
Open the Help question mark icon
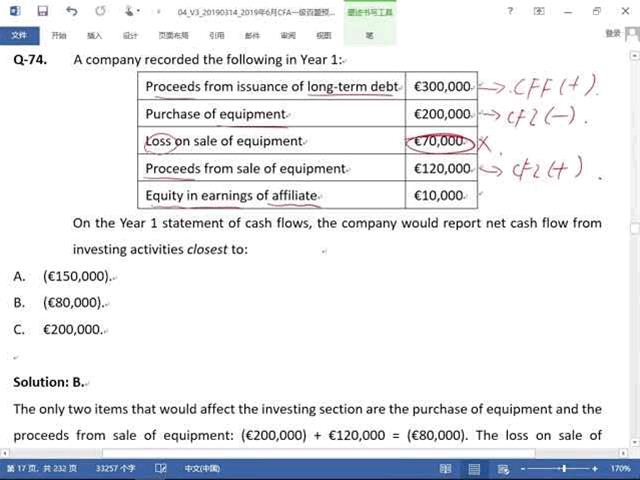pos(510,11)
